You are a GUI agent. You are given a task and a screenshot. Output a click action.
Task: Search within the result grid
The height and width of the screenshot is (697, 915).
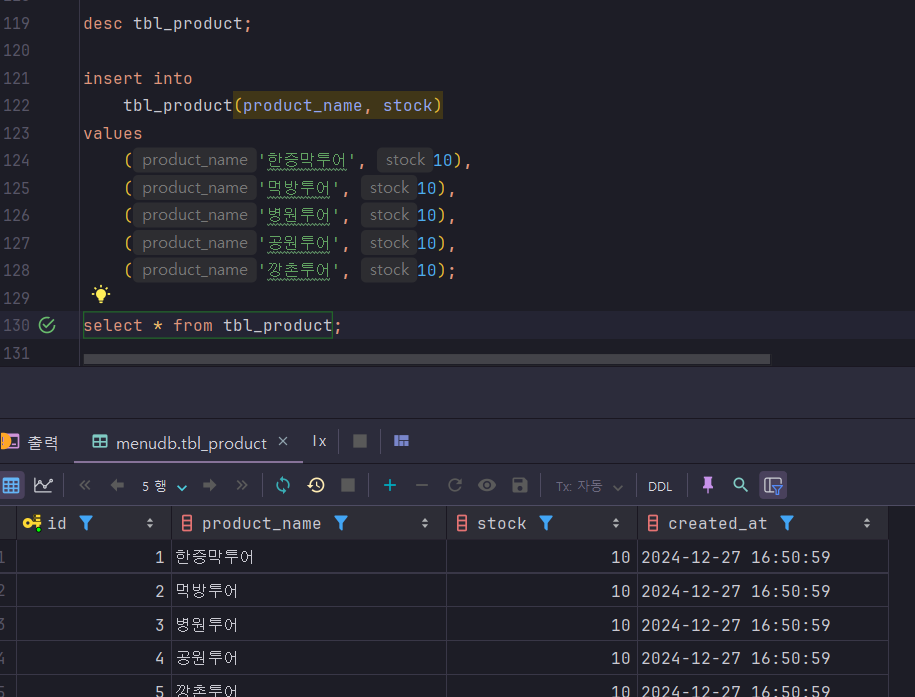tap(741, 485)
